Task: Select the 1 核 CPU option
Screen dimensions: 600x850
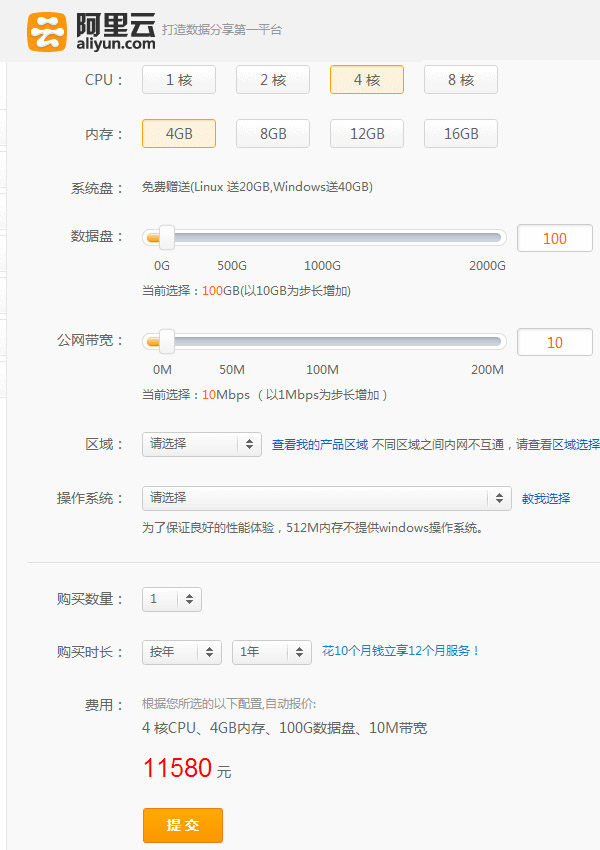Action: (x=179, y=80)
